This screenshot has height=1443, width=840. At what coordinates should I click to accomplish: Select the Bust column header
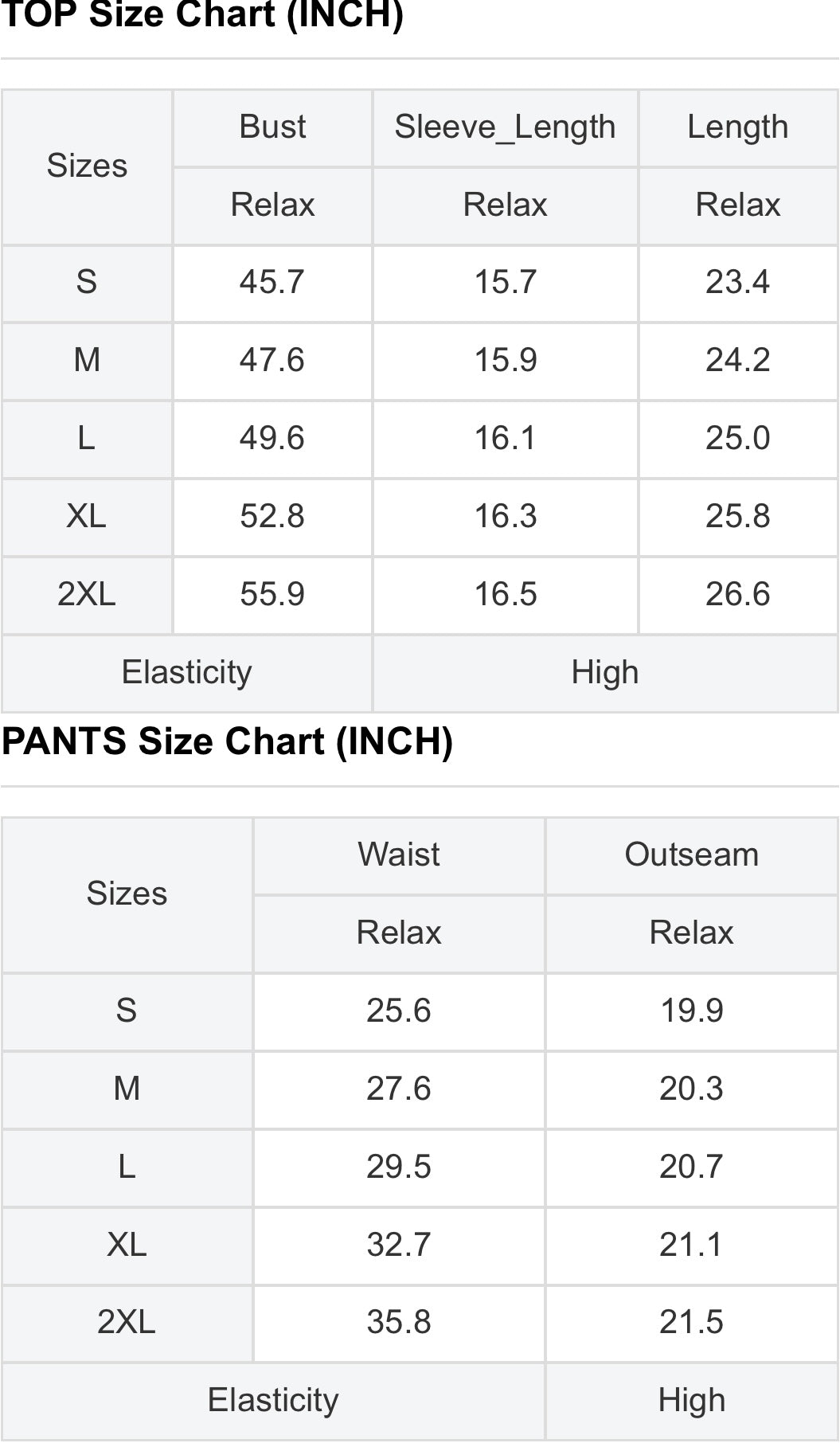[x=272, y=127]
